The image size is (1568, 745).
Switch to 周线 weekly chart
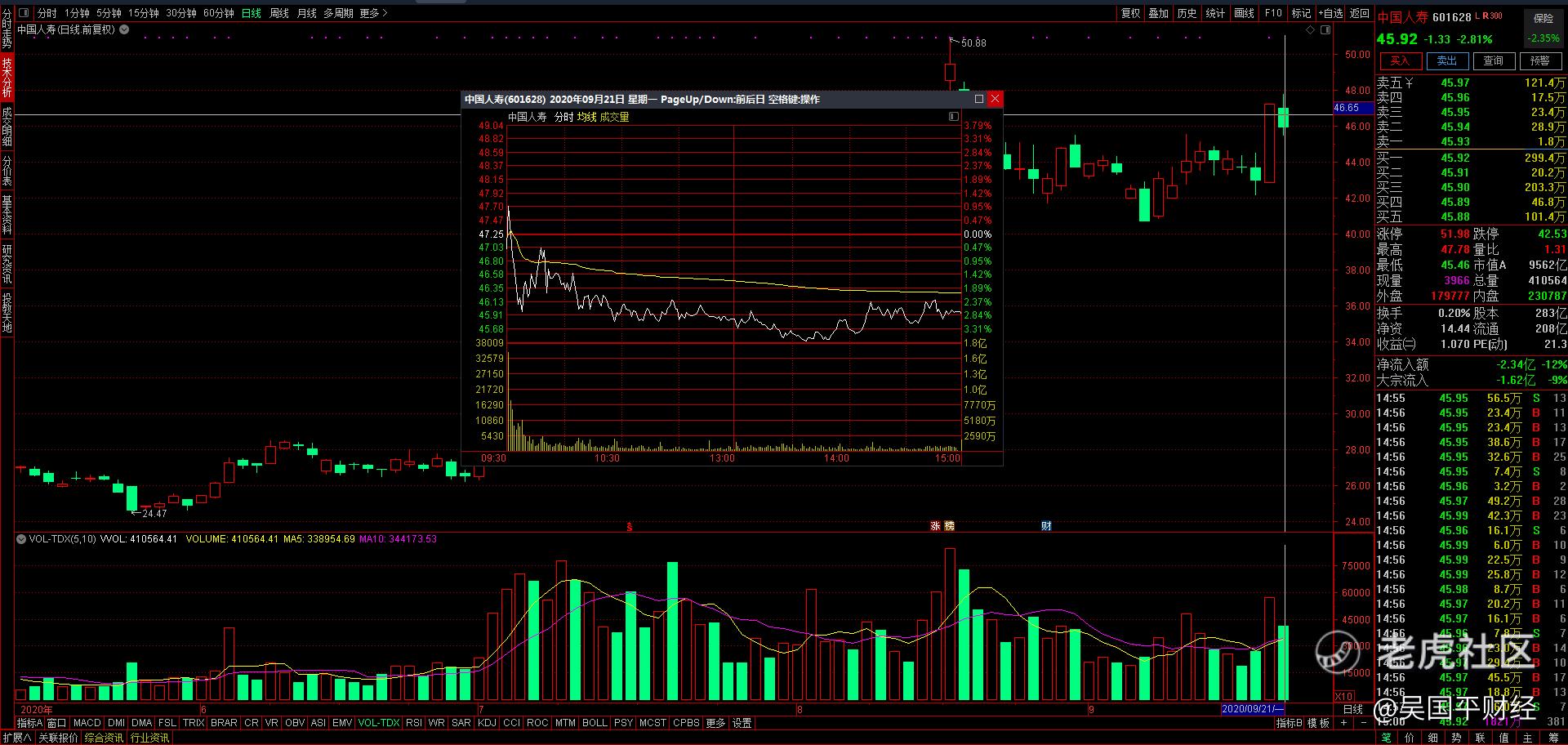279,13
